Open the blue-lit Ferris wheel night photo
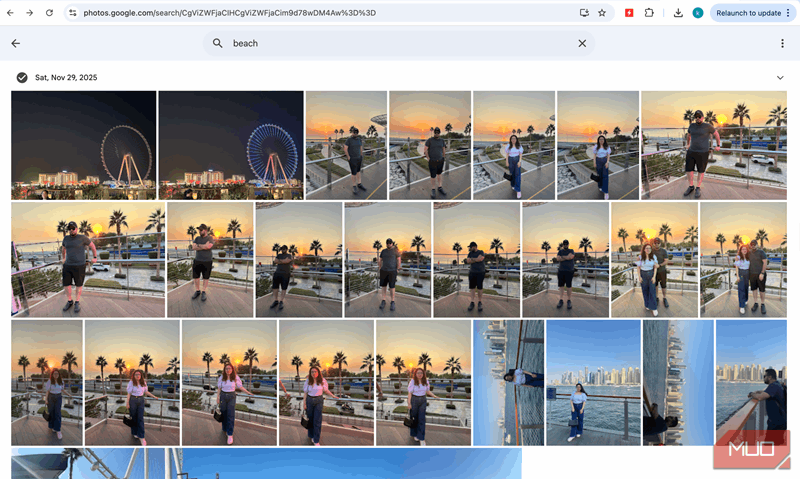This screenshot has height=479, width=800. [x=231, y=145]
